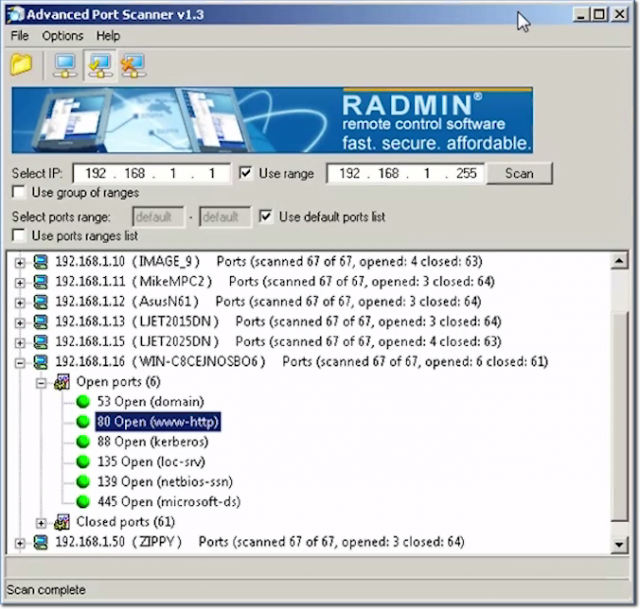Open the Help menu
Image resolution: width=640 pixels, height=609 pixels.
[x=108, y=36]
